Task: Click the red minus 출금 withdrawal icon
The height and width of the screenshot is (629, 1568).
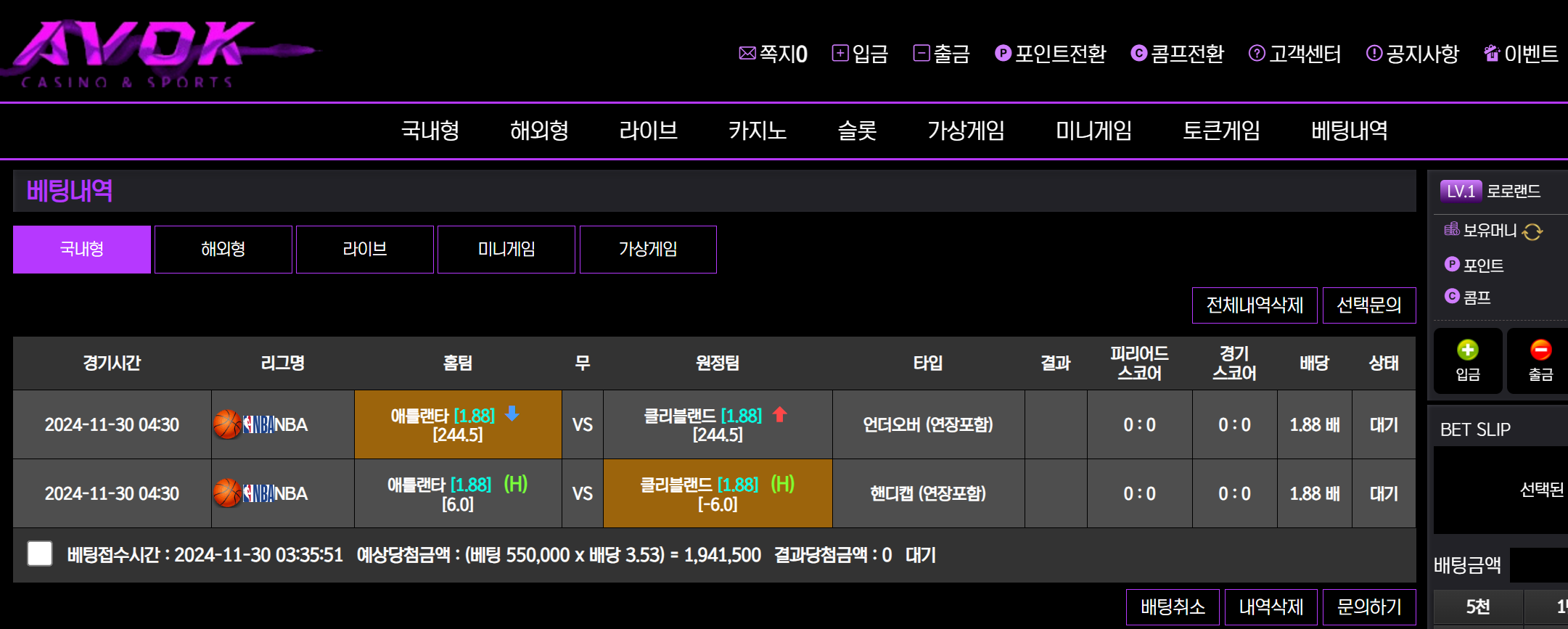Action: click(x=1540, y=351)
